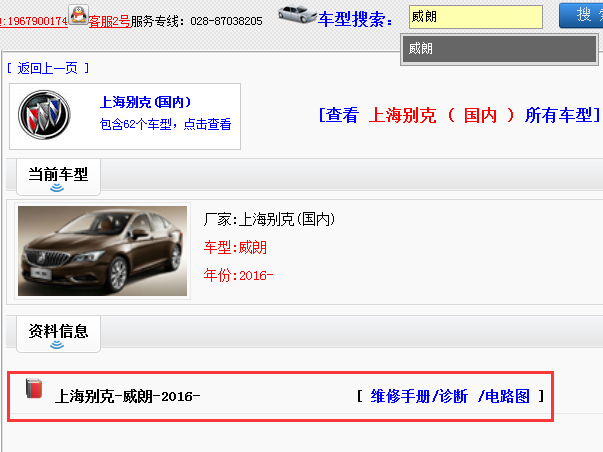Viewport: 603px width, 452px height.
Task: Focus the 车型搜索 input field containing 威朗
Action: coord(476,17)
